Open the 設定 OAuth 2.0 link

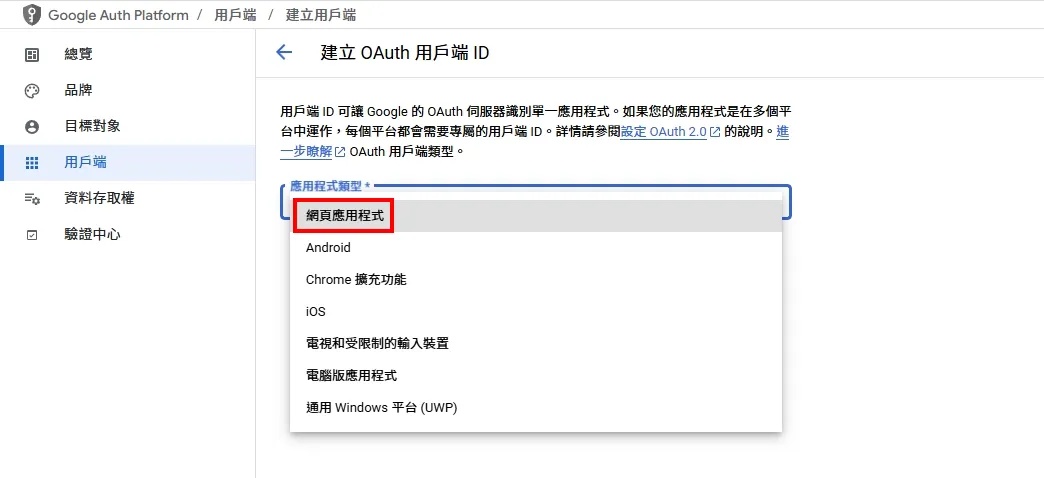[x=664, y=132]
